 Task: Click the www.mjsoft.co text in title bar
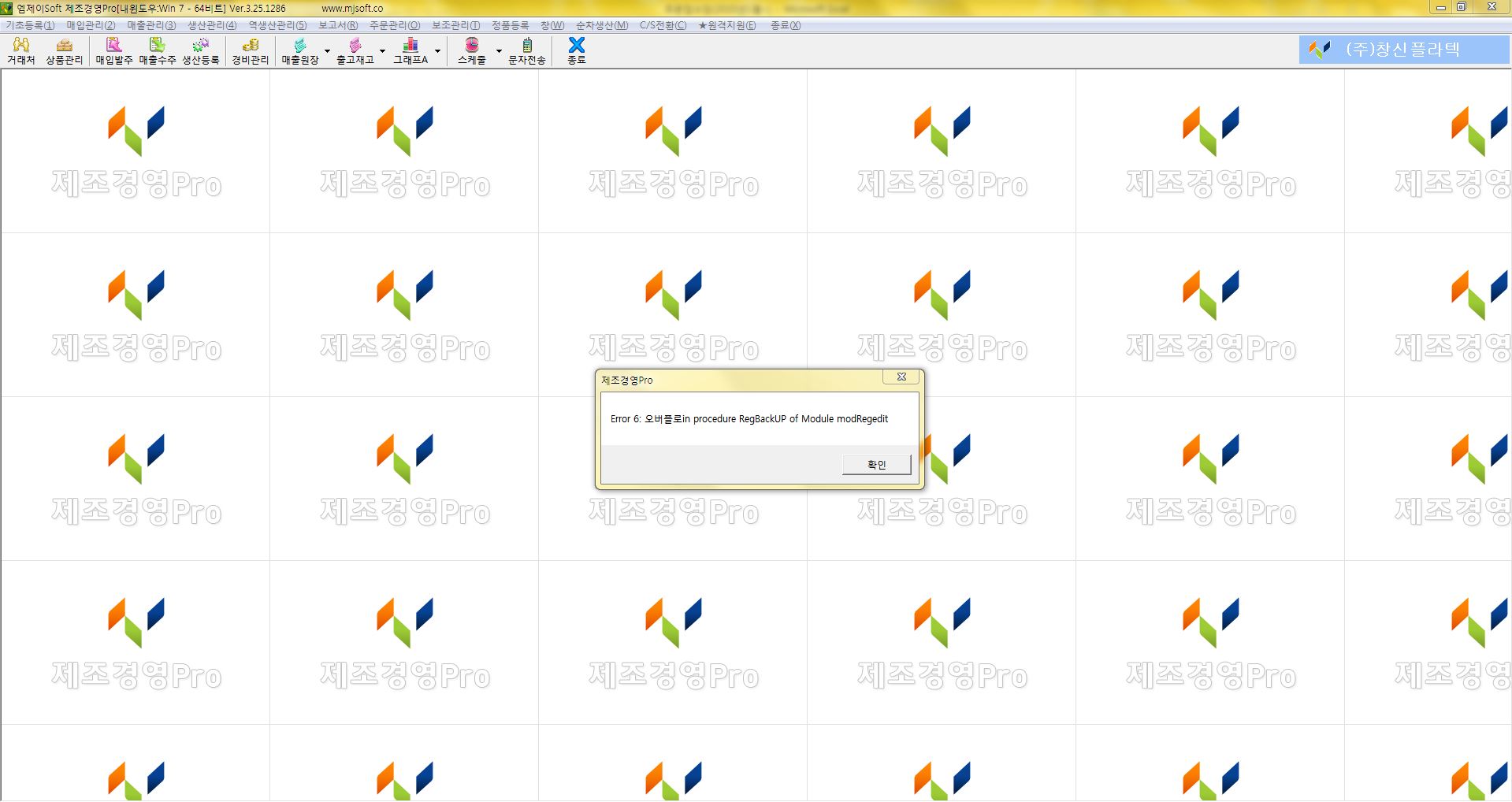[x=352, y=9]
